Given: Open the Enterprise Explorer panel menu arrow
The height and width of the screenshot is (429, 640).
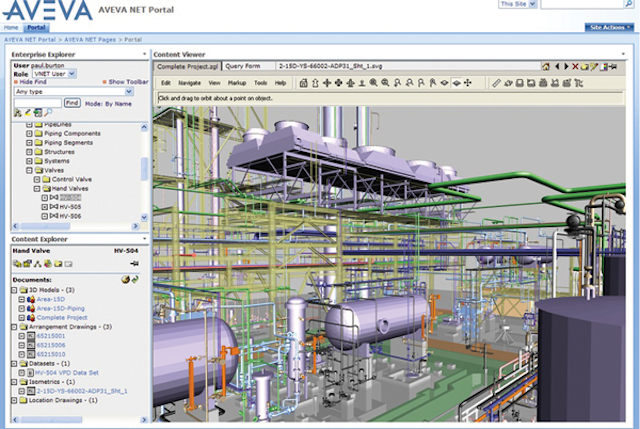Looking at the screenshot, I should (x=144, y=54).
